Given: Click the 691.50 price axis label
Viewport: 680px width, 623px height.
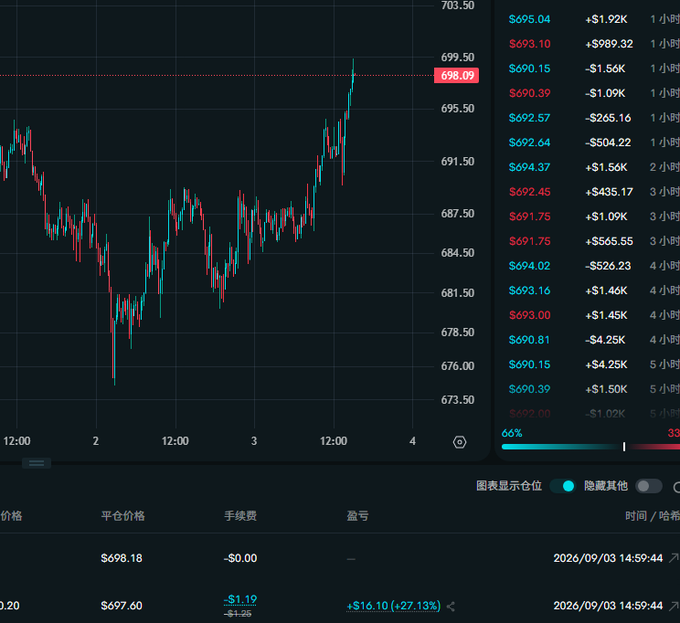Looking at the screenshot, I should 458,162.
